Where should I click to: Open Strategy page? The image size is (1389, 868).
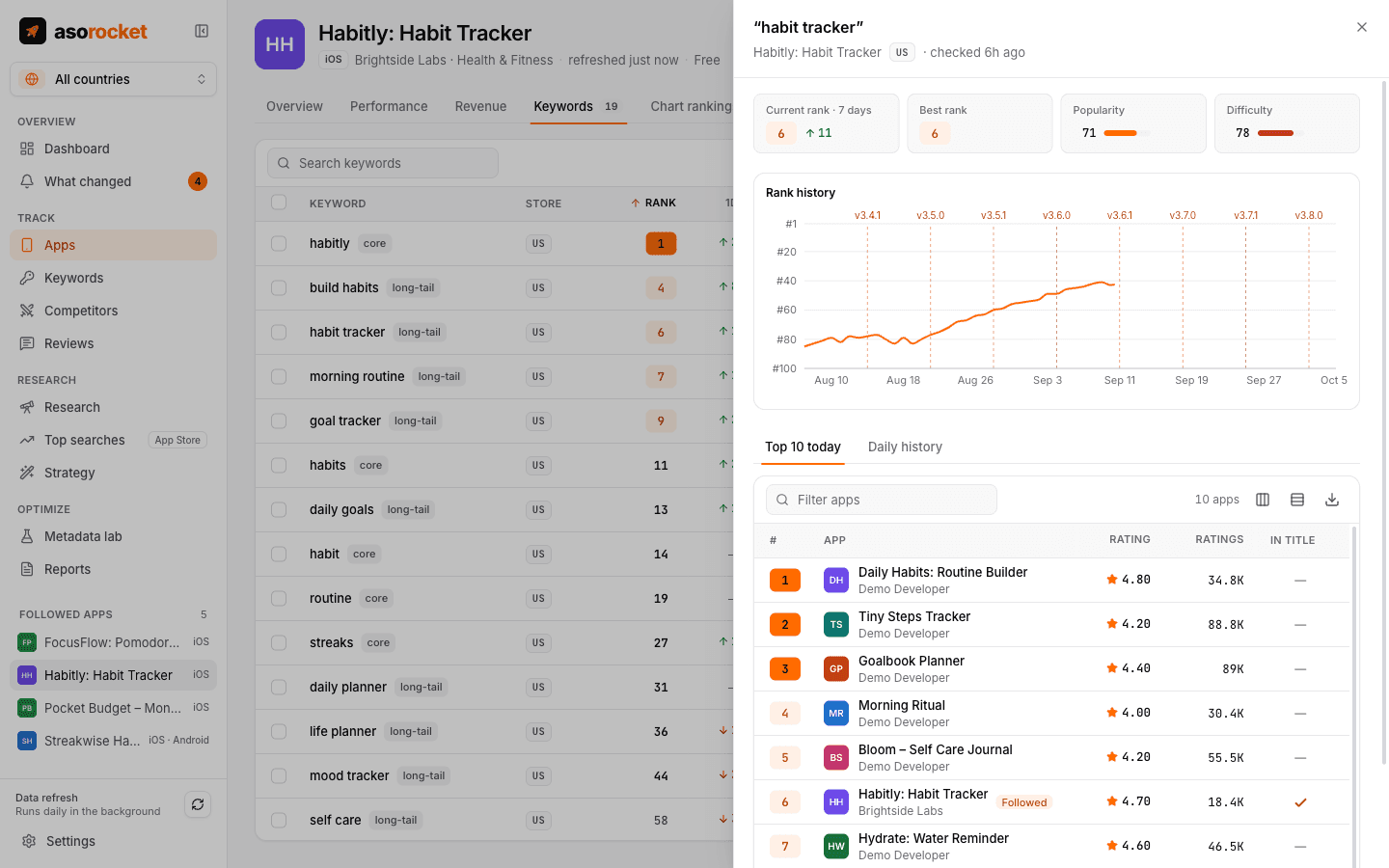coord(113,473)
